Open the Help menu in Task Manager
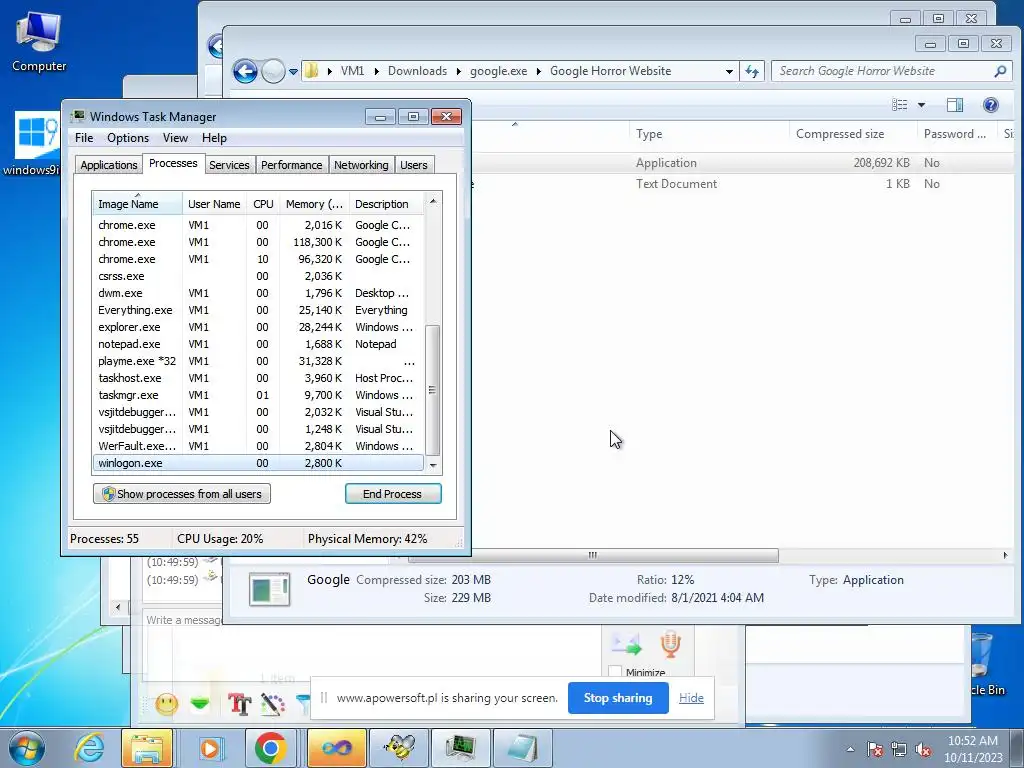 (214, 138)
